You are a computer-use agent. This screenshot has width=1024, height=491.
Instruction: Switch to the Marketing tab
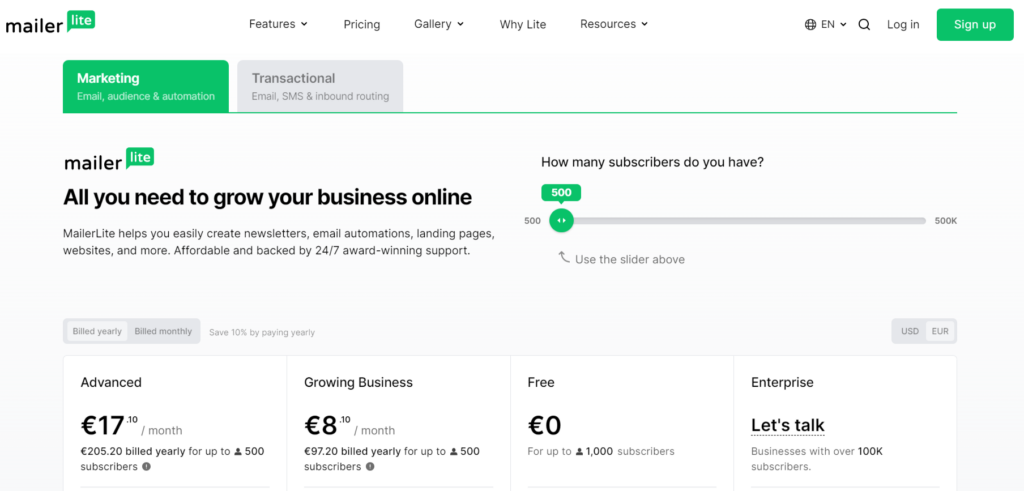point(146,86)
